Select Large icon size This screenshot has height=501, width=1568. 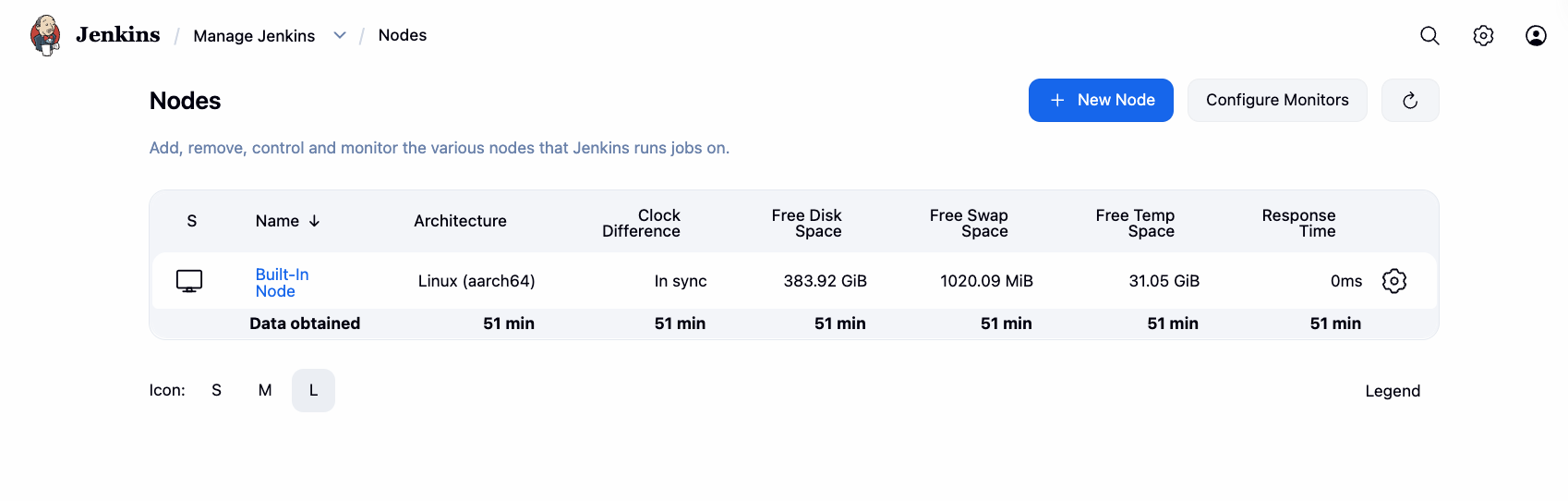[x=313, y=390]
